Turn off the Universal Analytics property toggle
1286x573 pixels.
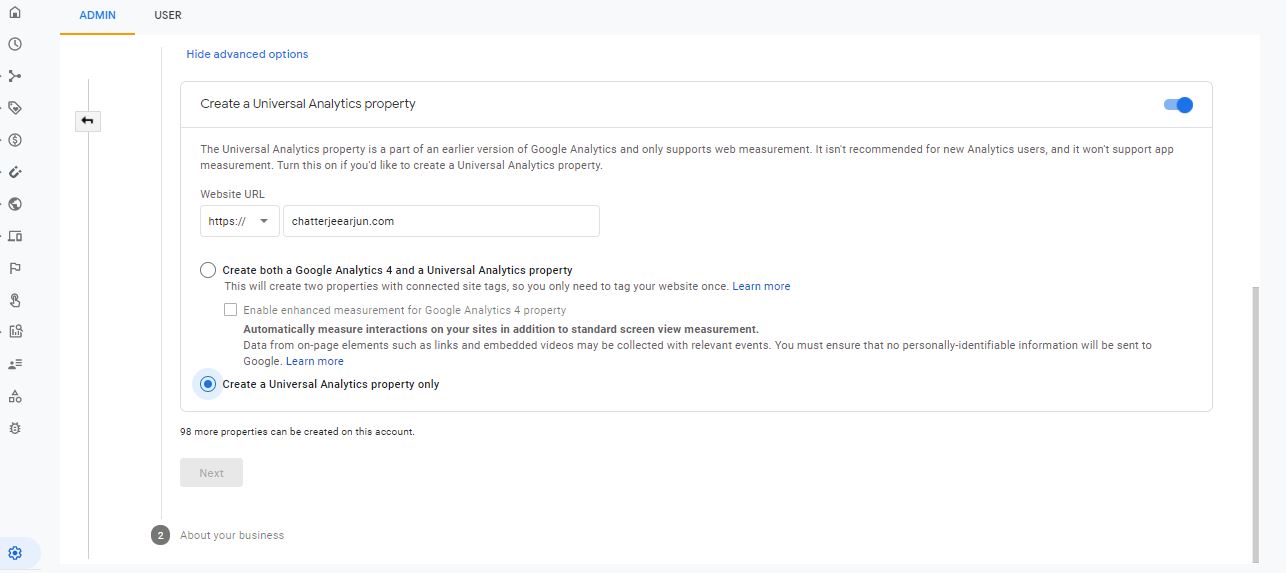coord(1179,105)
